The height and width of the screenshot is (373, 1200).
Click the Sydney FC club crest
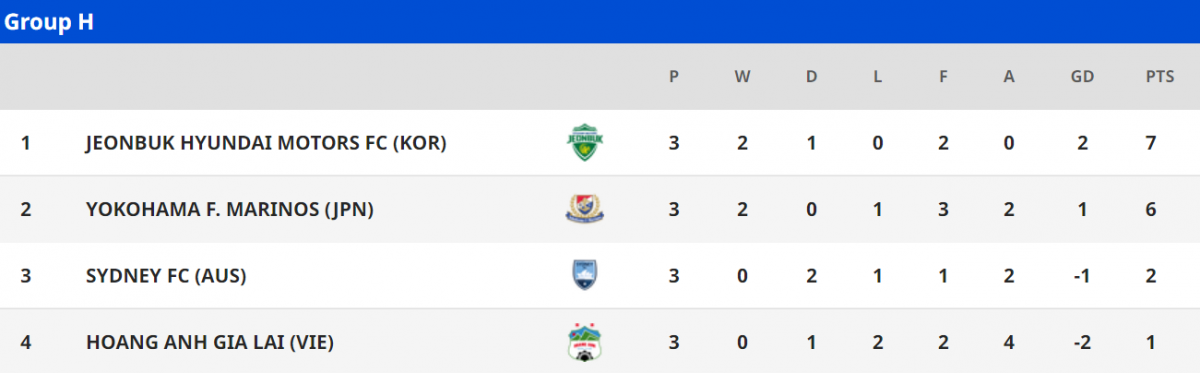(586, 275)
